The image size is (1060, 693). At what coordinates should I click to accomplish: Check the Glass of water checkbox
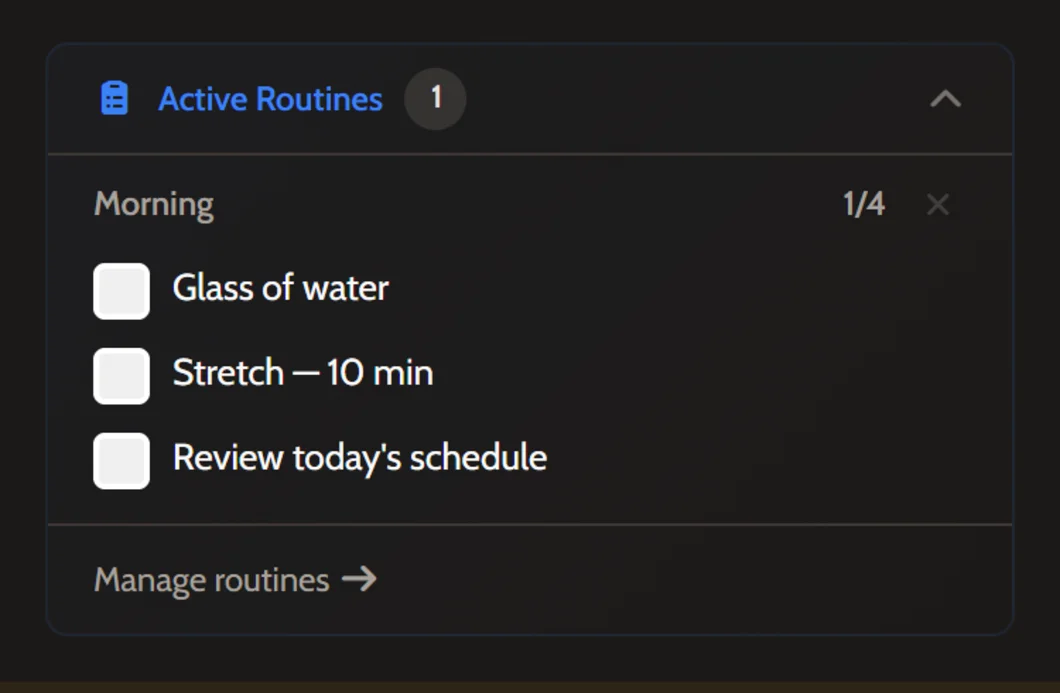[x=121, y=291]
